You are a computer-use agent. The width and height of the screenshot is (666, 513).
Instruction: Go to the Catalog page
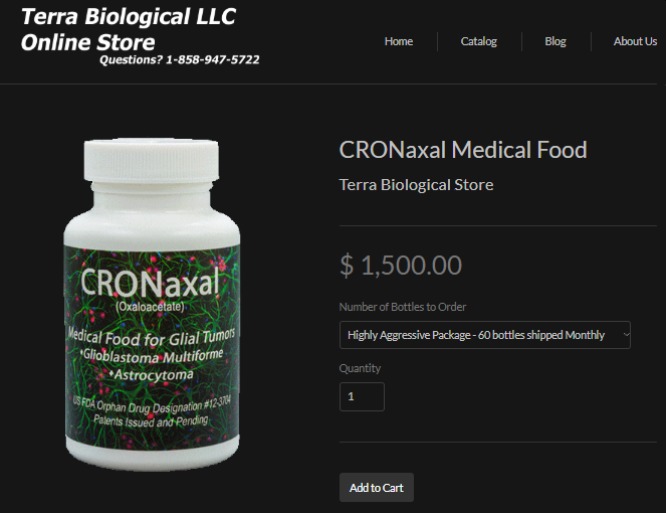coord(479,41)
